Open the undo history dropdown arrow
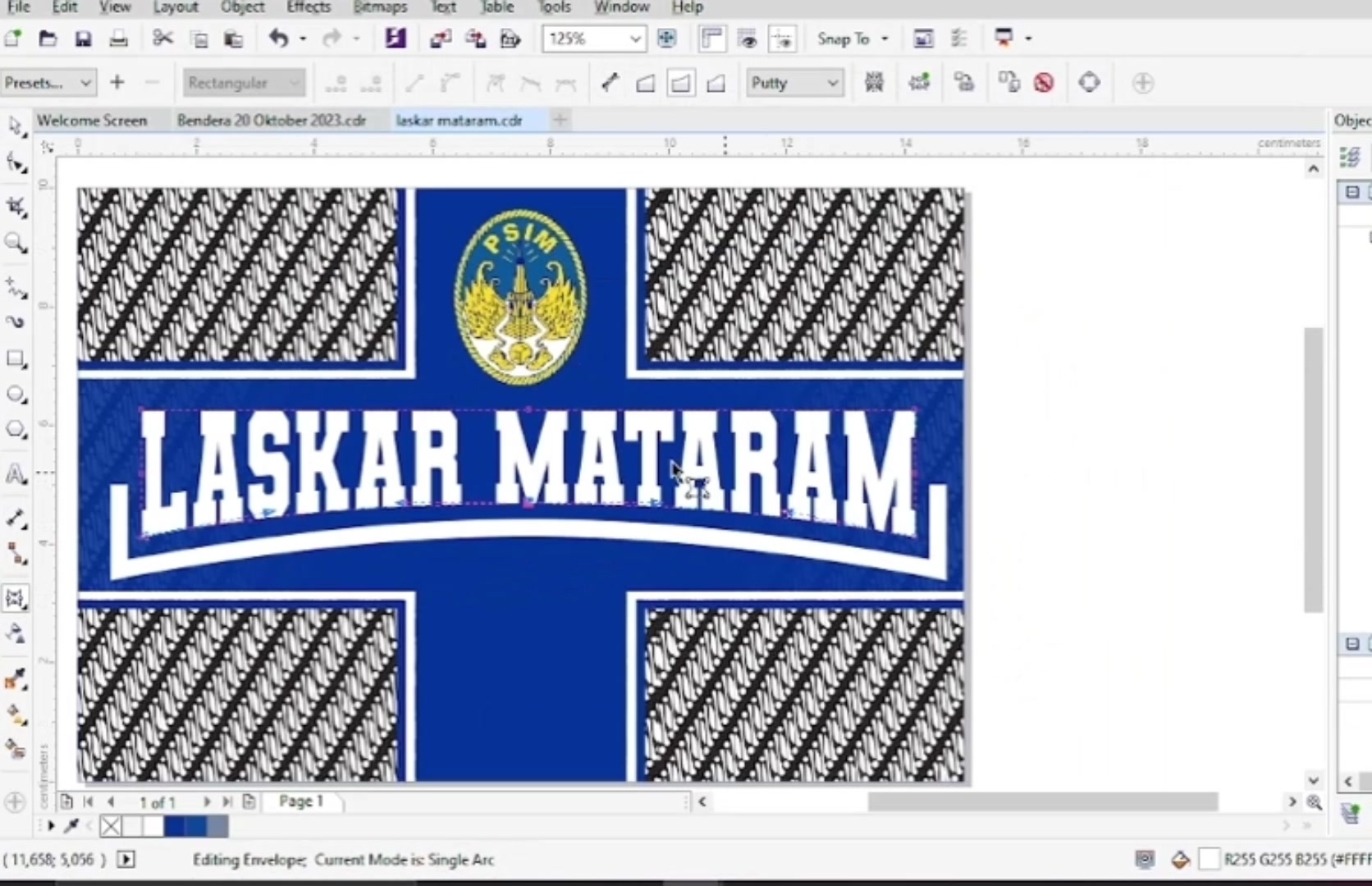This screenshot has height=886, width=1372. tap(303, 39)
